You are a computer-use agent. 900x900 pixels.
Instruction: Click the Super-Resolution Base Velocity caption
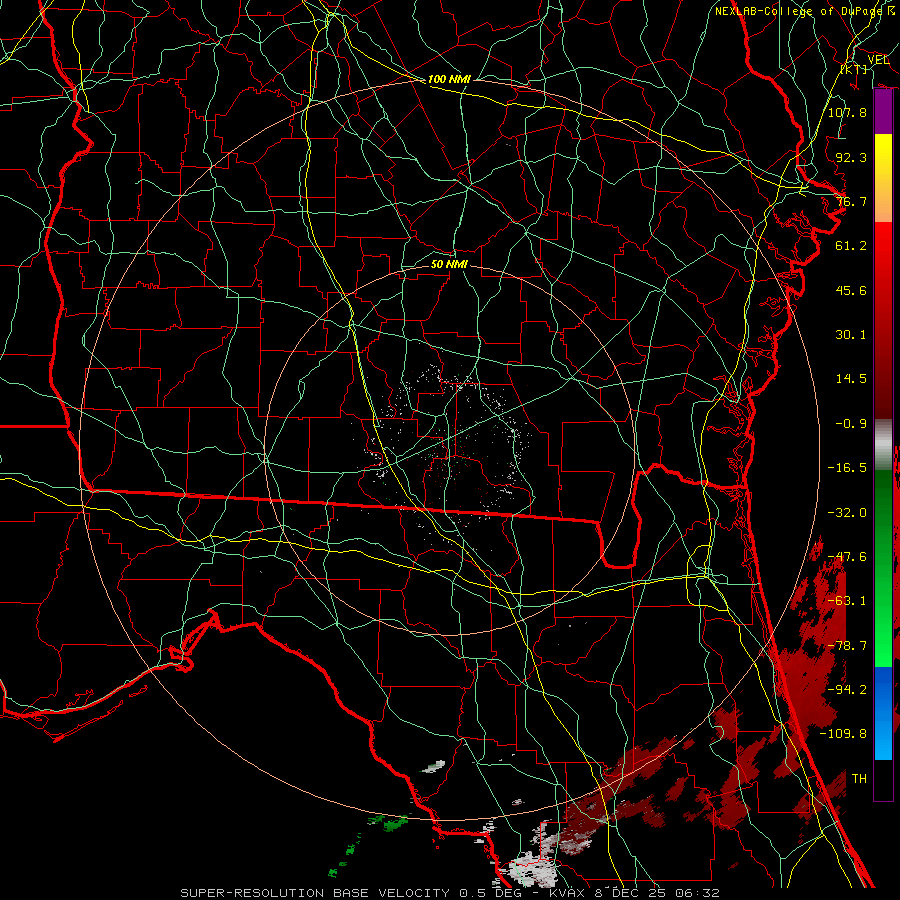pos(449,893)
